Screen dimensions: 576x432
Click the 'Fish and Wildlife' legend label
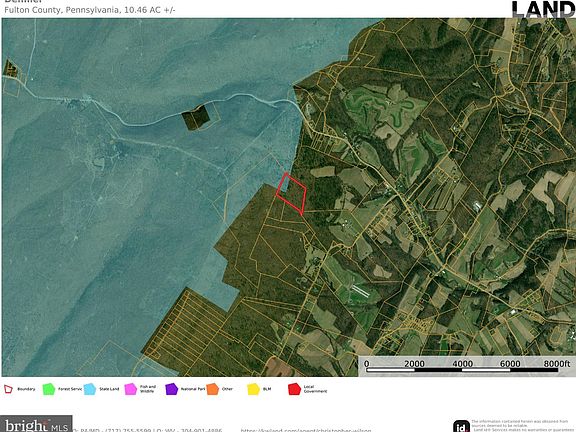pyautogui.click(x=148, y=389)
